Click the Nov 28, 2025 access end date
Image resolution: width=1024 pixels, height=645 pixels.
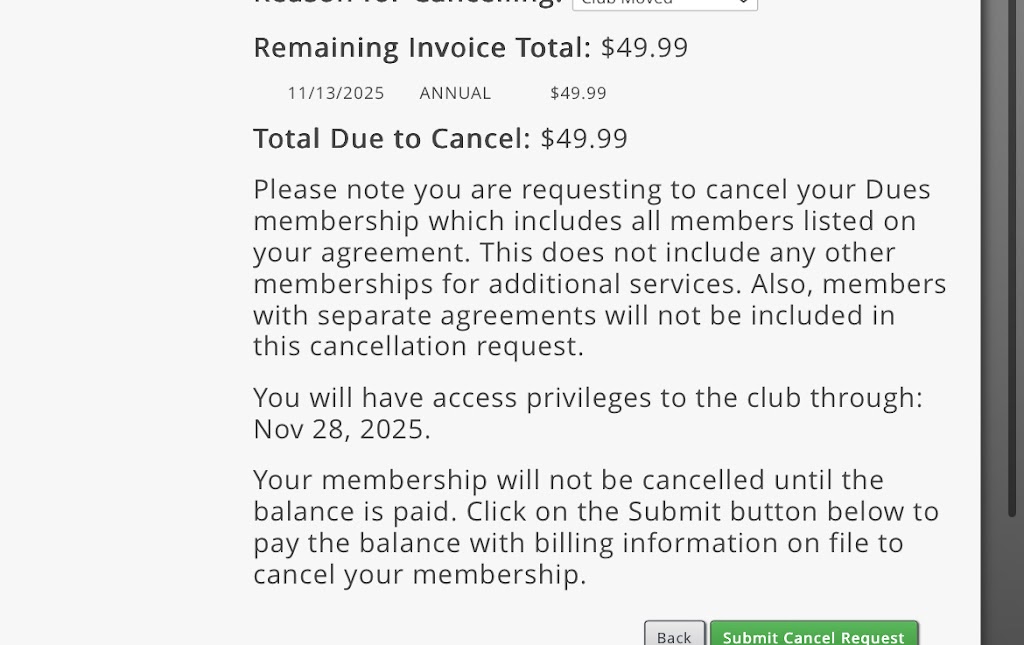pos(341,429)
